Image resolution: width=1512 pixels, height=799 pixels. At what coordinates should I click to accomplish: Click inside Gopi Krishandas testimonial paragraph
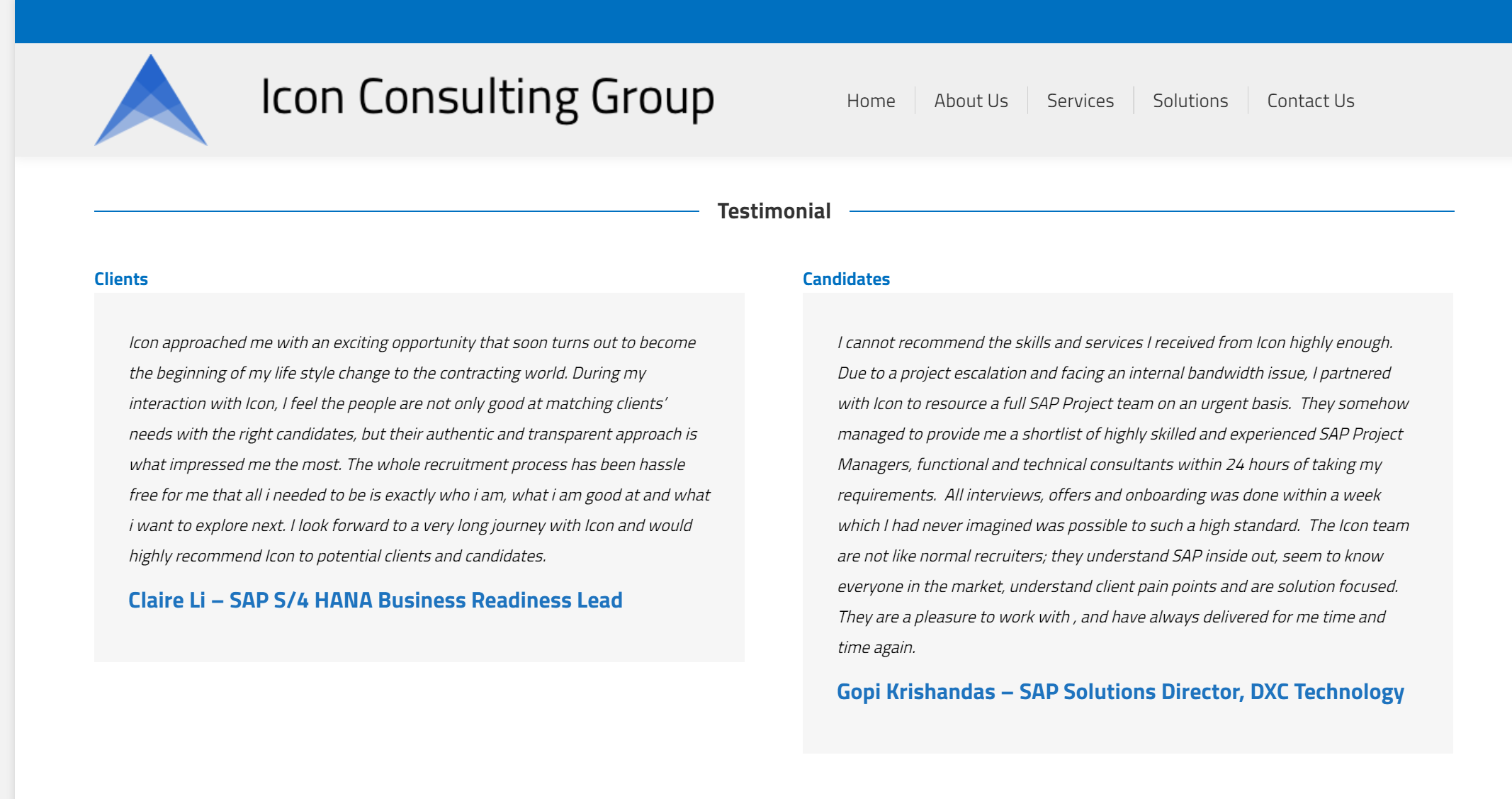pyautogui.click(x=1123, y=494)
